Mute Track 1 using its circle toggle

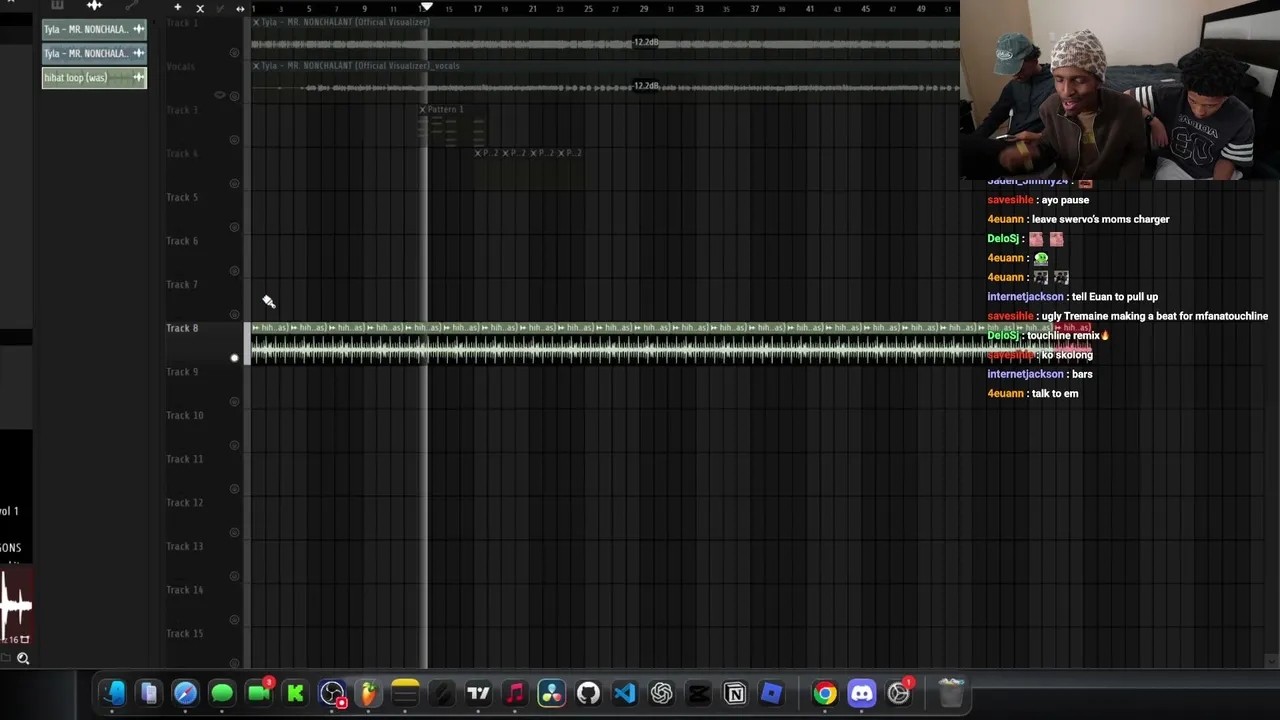click(234, 52)
